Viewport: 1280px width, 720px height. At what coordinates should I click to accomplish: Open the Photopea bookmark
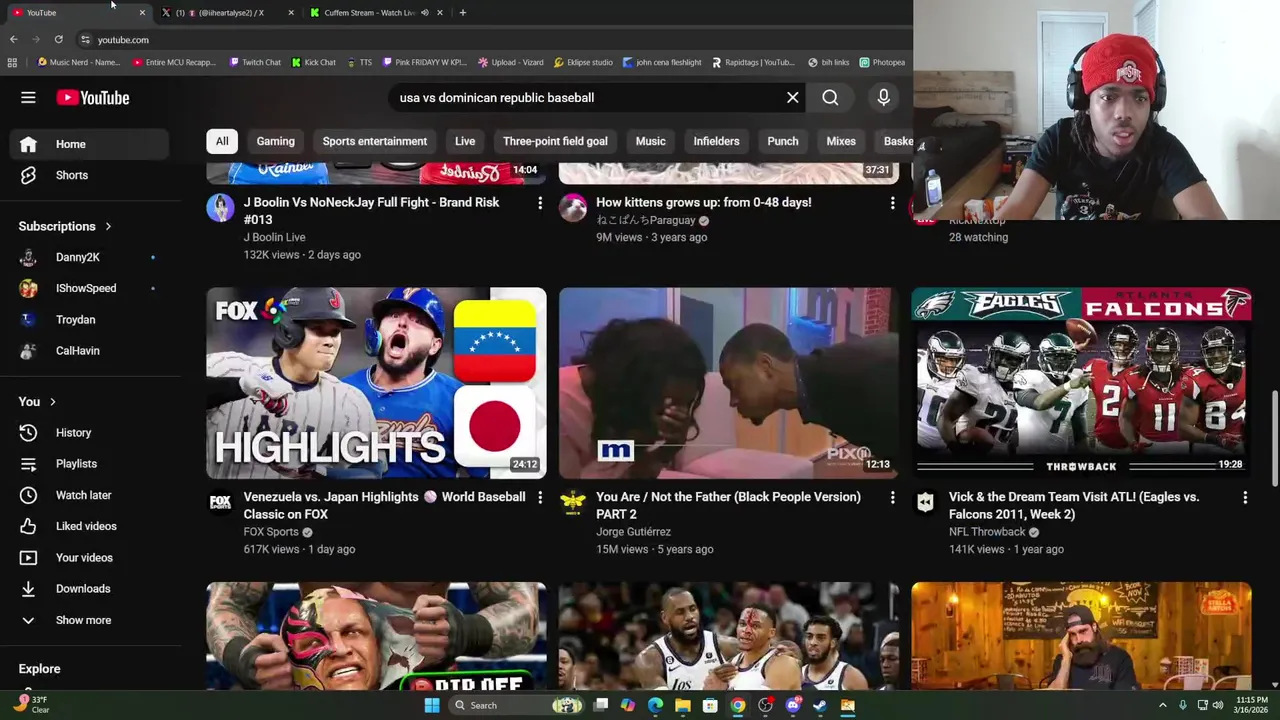click(x=882, y=62)
